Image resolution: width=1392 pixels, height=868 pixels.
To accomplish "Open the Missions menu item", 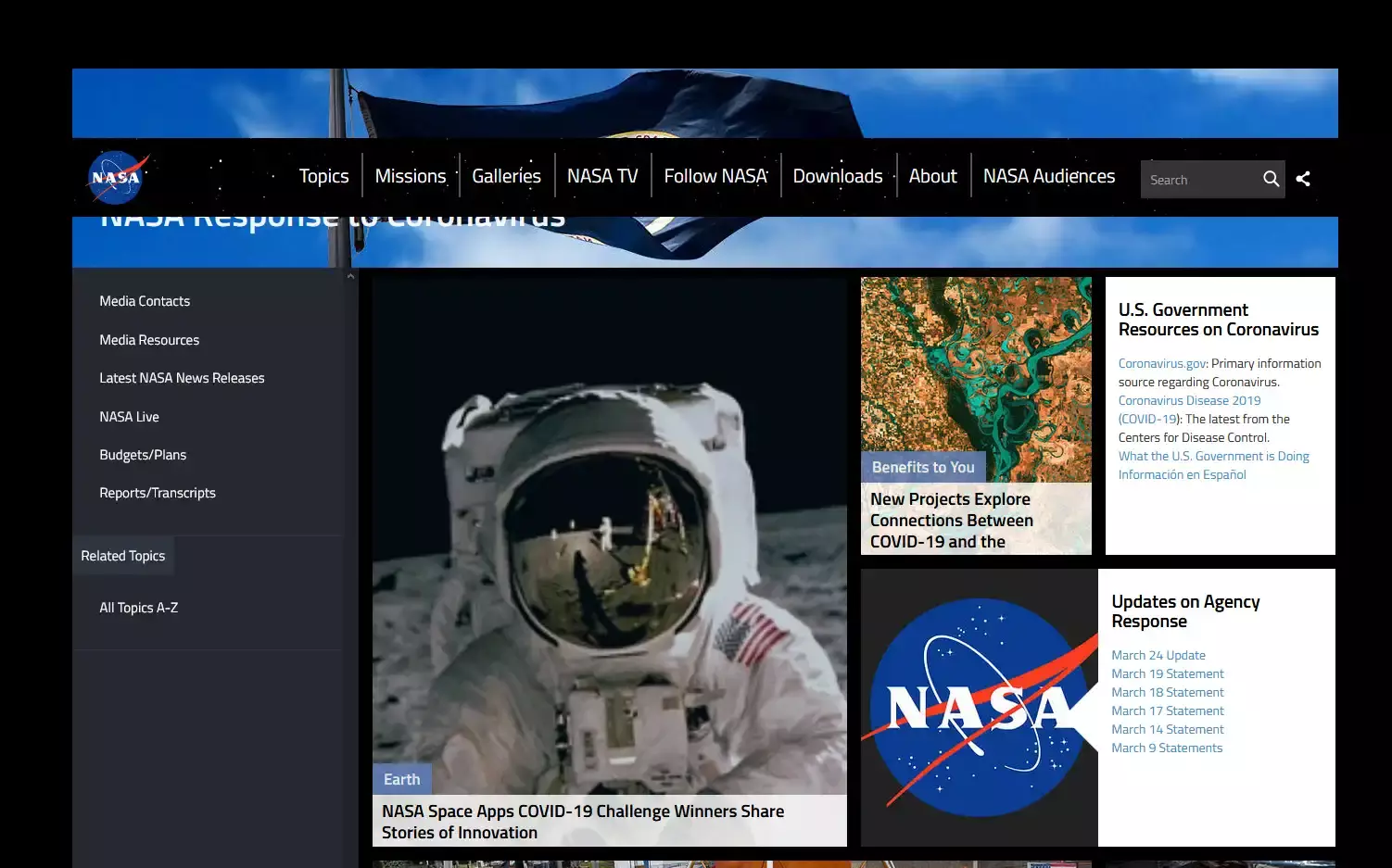I will click(411, 175).
